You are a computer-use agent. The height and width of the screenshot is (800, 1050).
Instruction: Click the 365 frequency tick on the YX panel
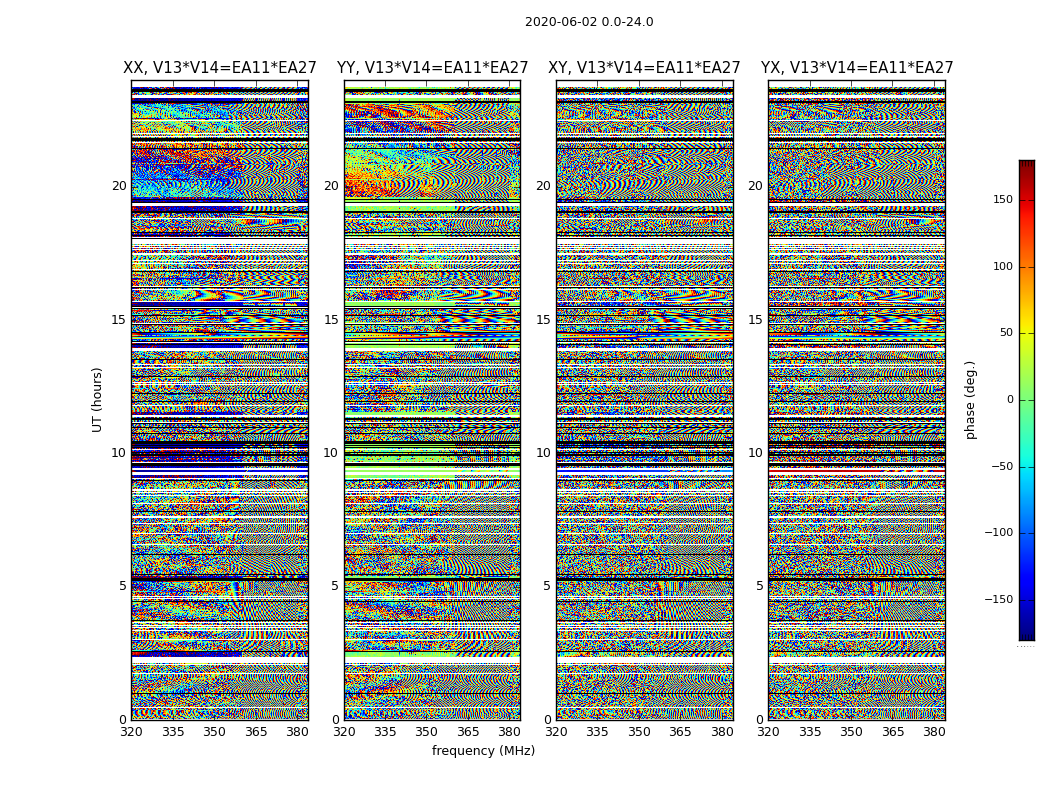(893, 732)
